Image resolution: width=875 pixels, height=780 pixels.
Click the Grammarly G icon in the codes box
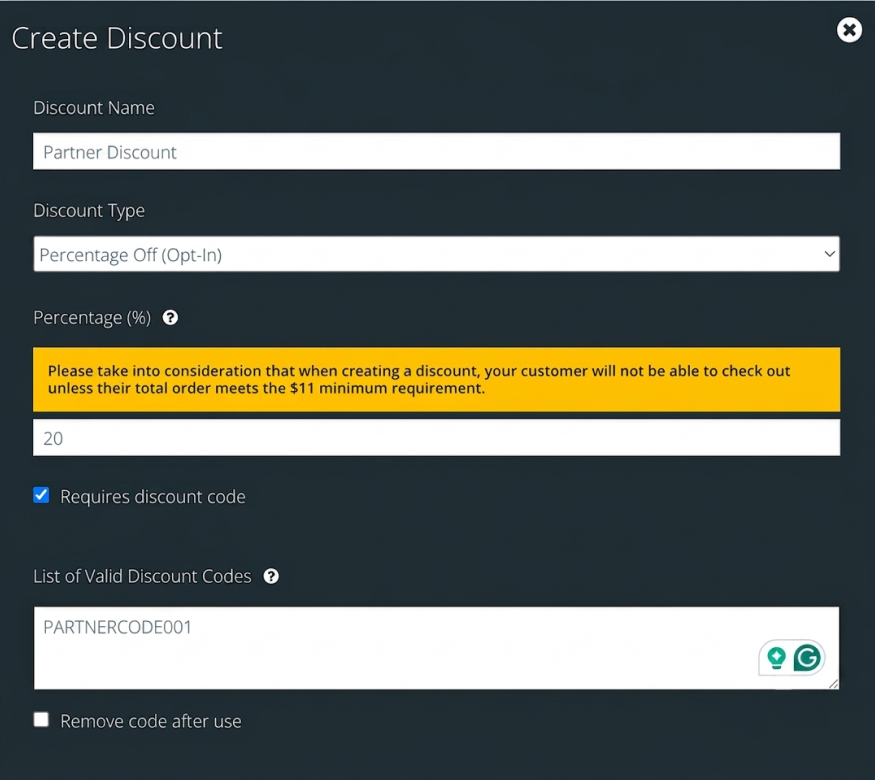pos(807,658)
